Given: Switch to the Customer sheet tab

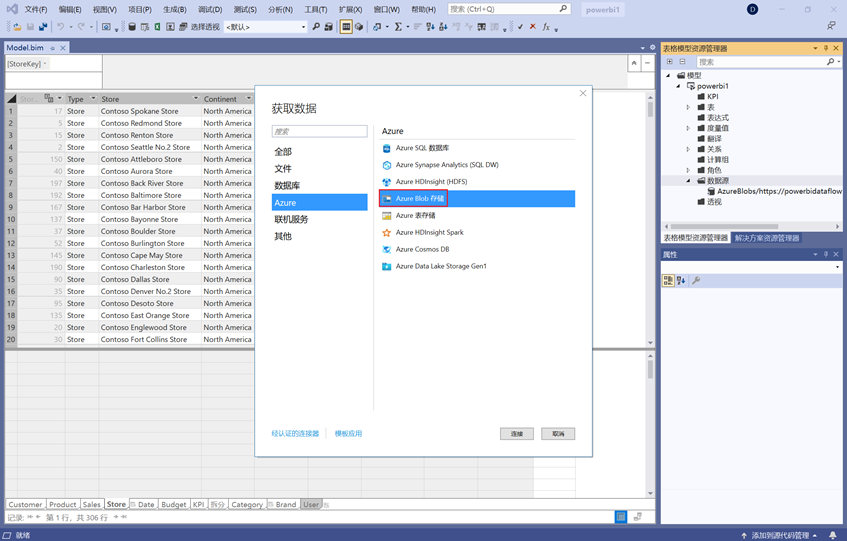Looking at the screenshot, I should pyautogui.click(x=25, y=504).
